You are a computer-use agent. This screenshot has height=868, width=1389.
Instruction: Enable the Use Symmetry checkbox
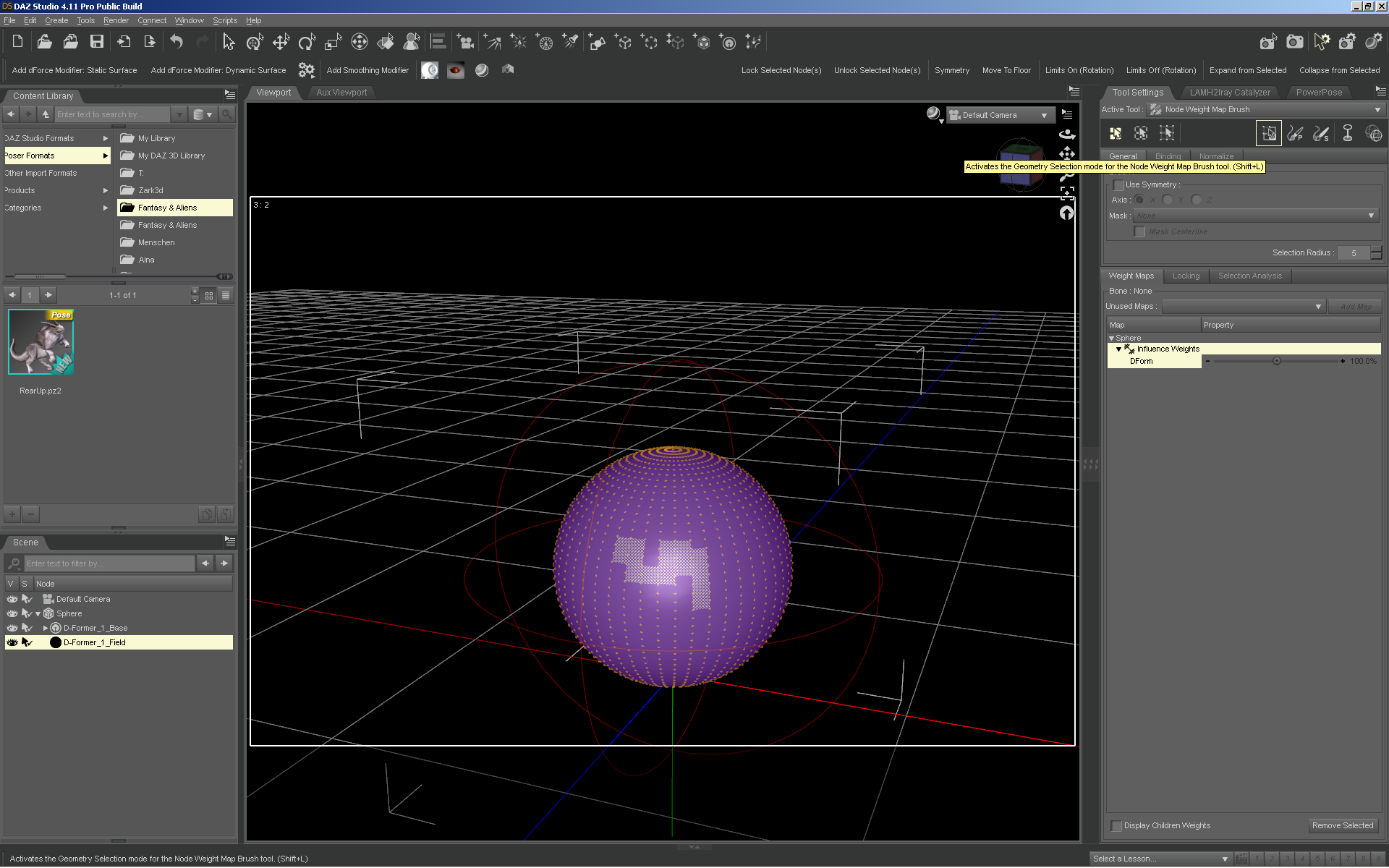pos(1118,185)
